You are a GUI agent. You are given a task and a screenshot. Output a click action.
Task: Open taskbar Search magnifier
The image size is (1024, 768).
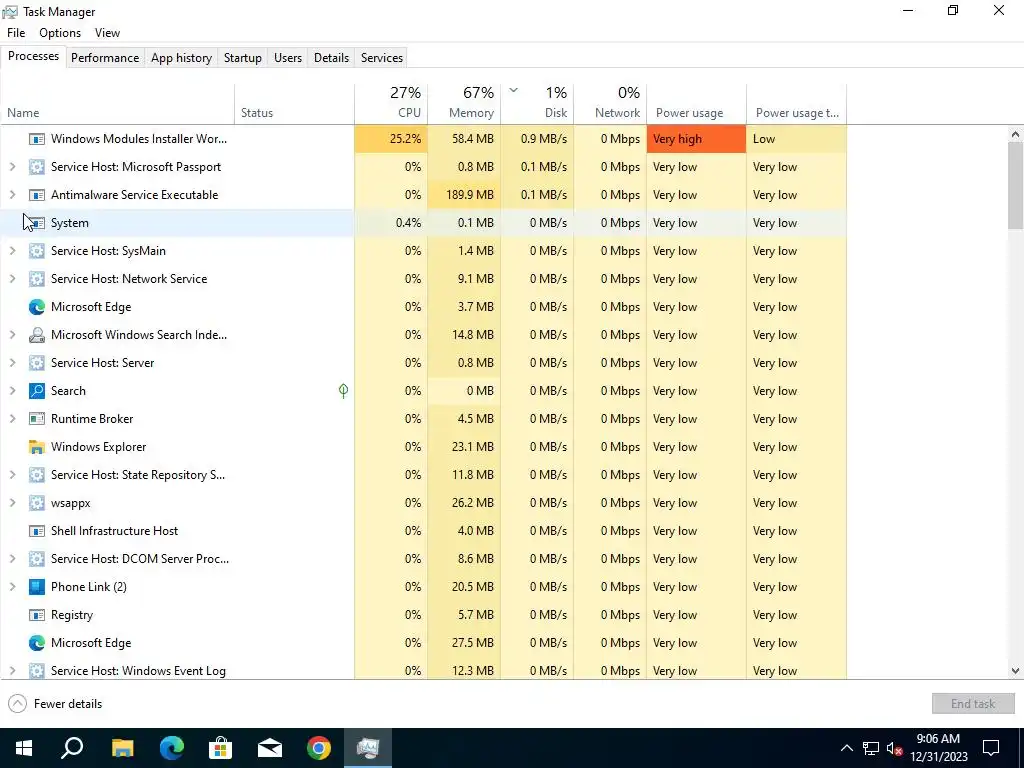(72, 748)
